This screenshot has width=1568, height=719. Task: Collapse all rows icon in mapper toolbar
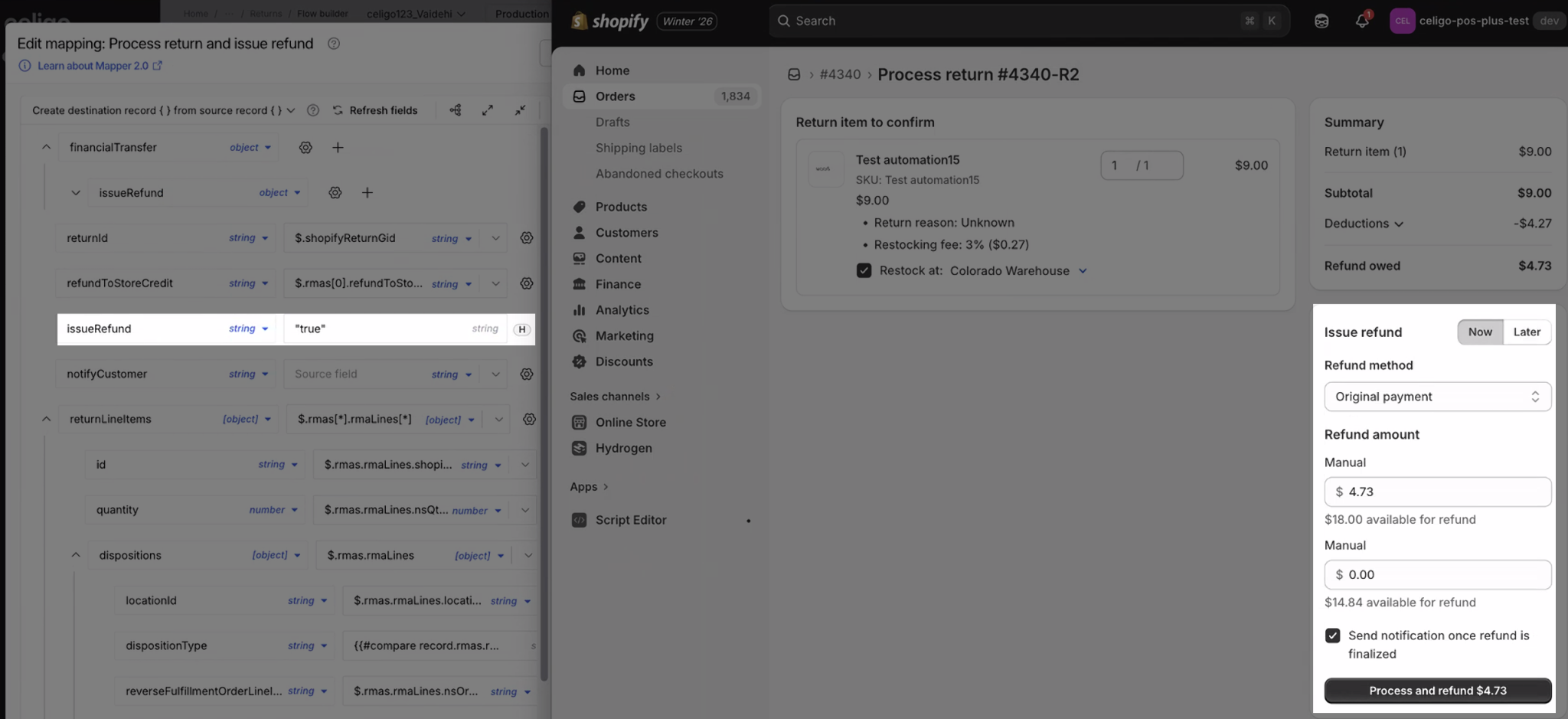pos(520,110)
